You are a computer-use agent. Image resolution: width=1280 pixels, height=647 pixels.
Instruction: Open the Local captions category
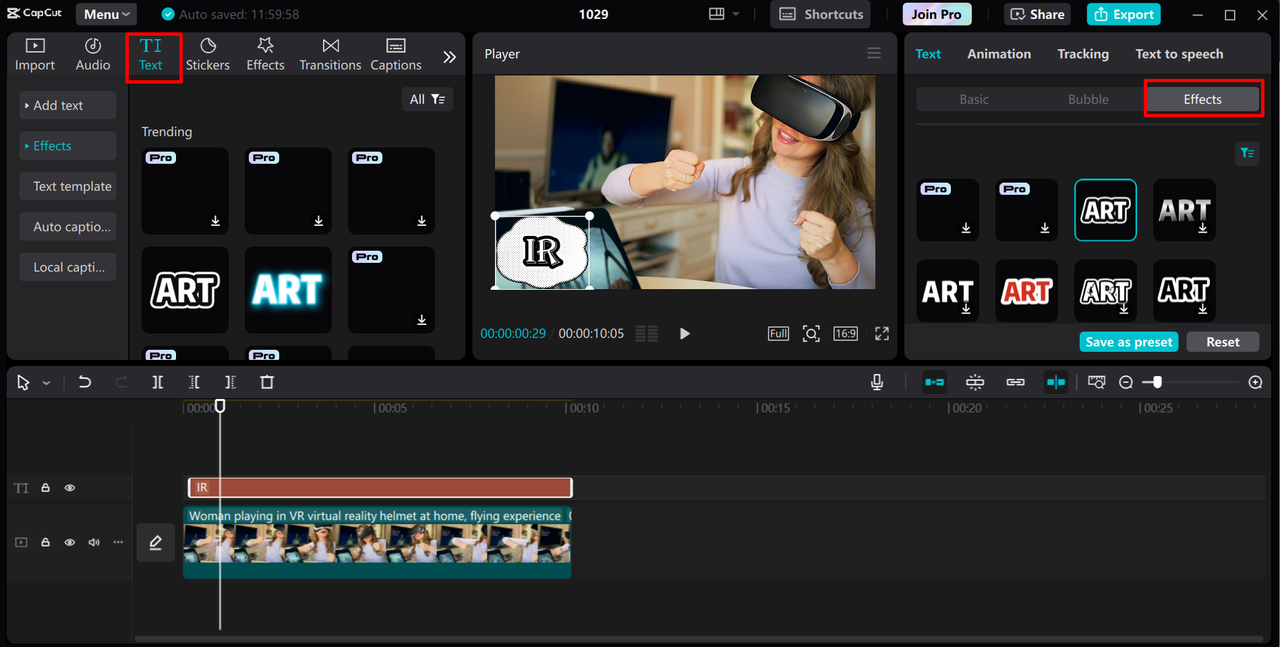point(68,267)
